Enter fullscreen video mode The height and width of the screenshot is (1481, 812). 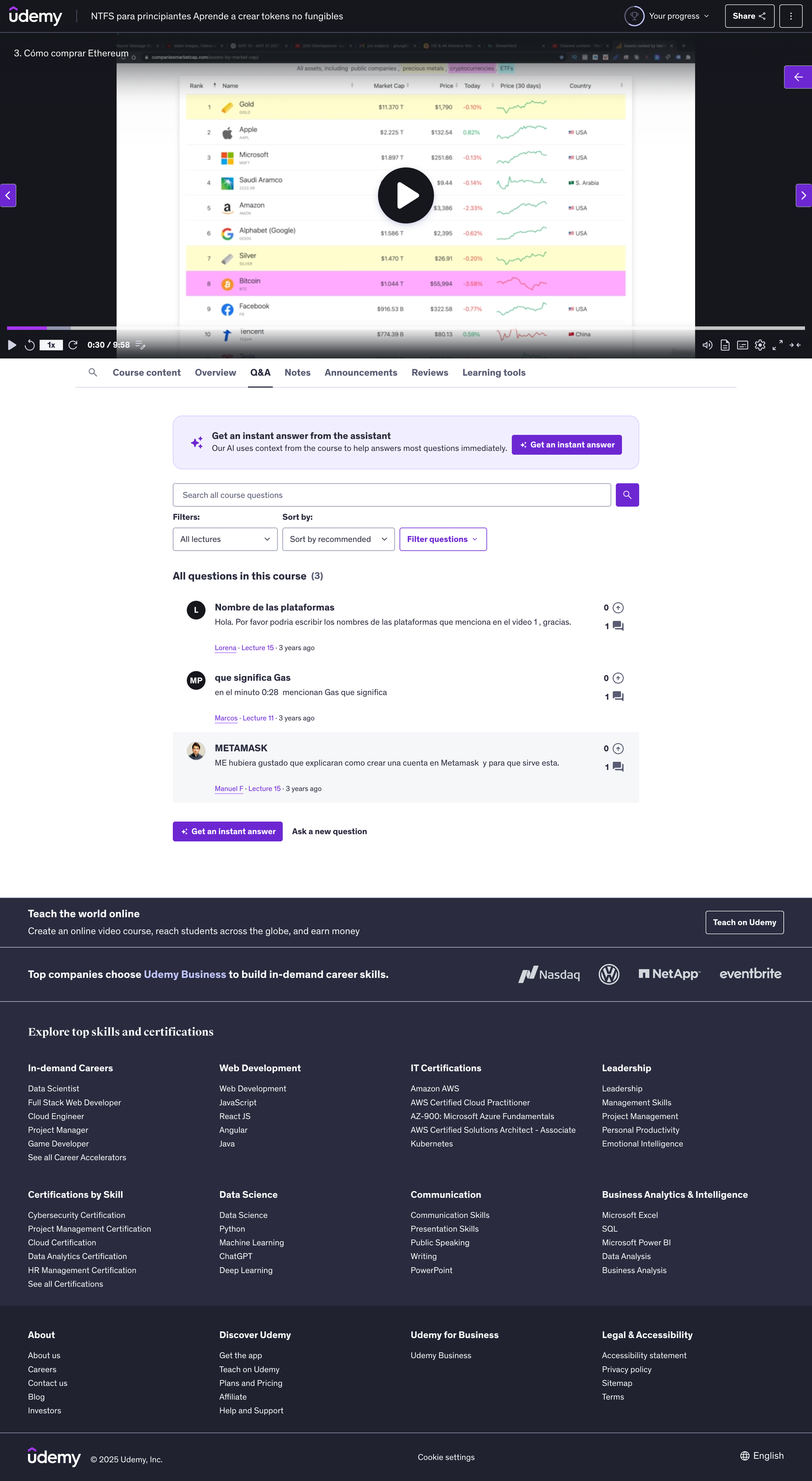[778, 345]
